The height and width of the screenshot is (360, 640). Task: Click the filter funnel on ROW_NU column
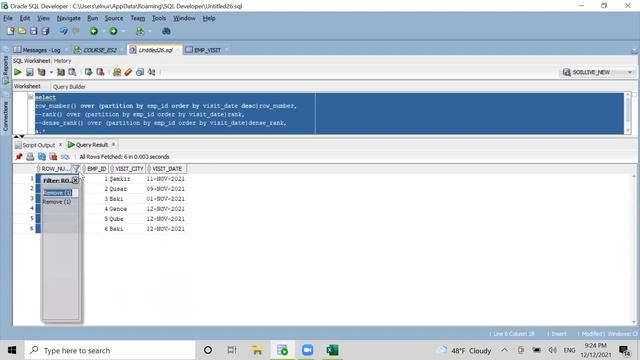pos(76,169)
